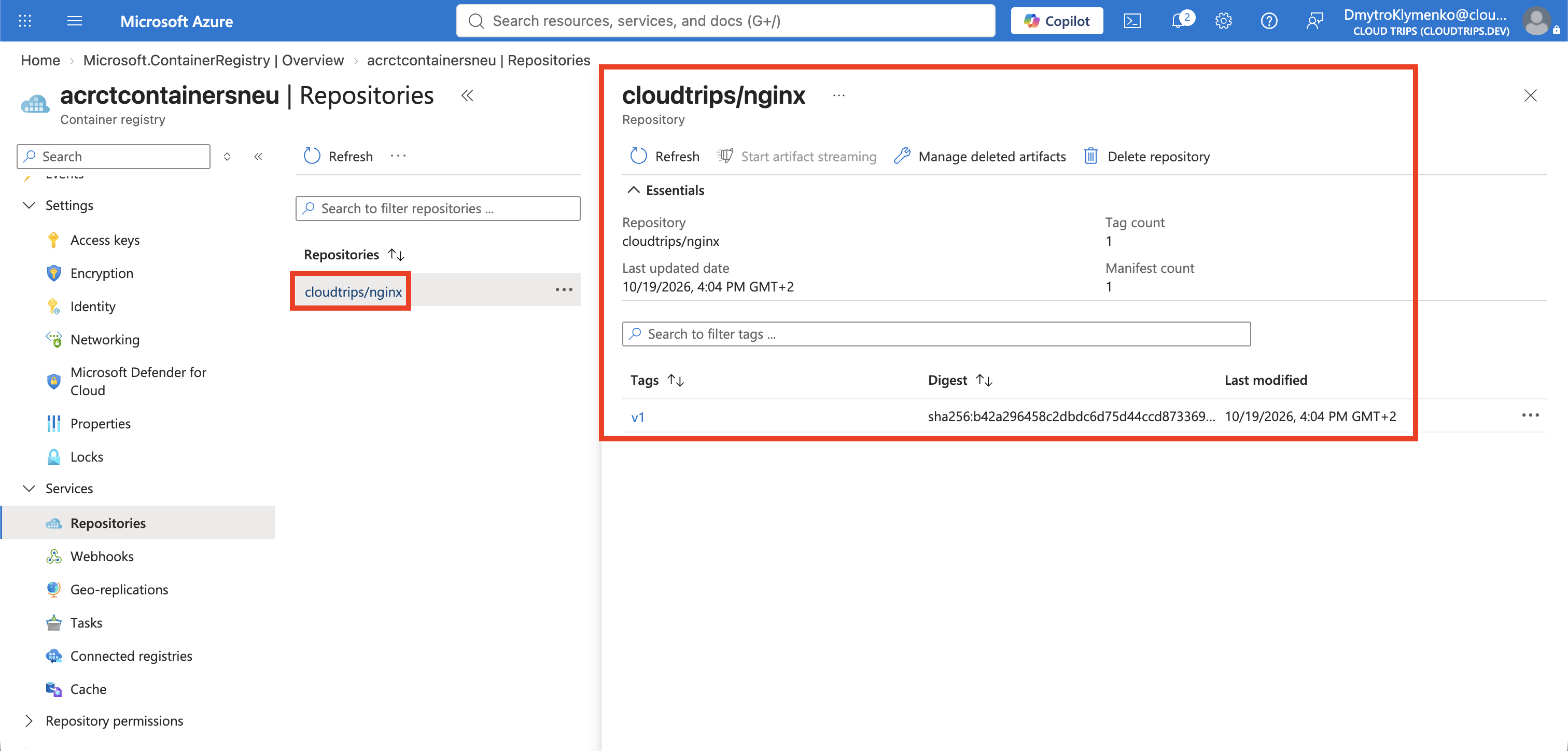Click the account avatar picture
The height and width of the screenshot is (751, 1568).
tap(1537, 21)
